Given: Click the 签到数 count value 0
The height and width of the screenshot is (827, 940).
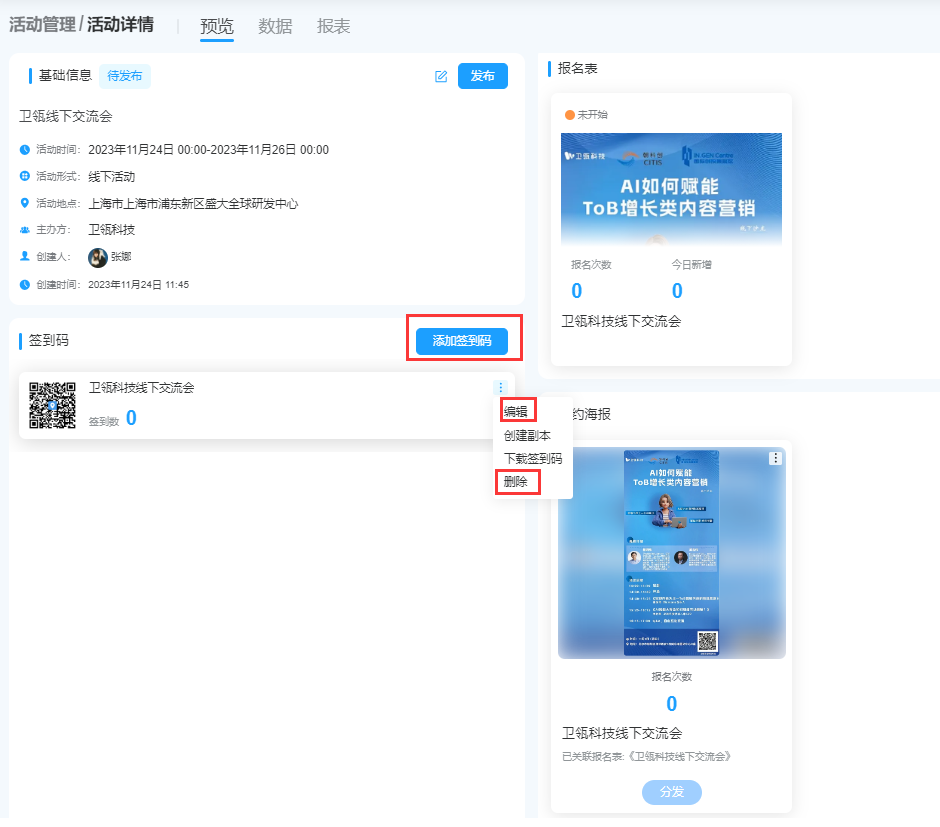Looking at the screenshot, I should [131, 418].
